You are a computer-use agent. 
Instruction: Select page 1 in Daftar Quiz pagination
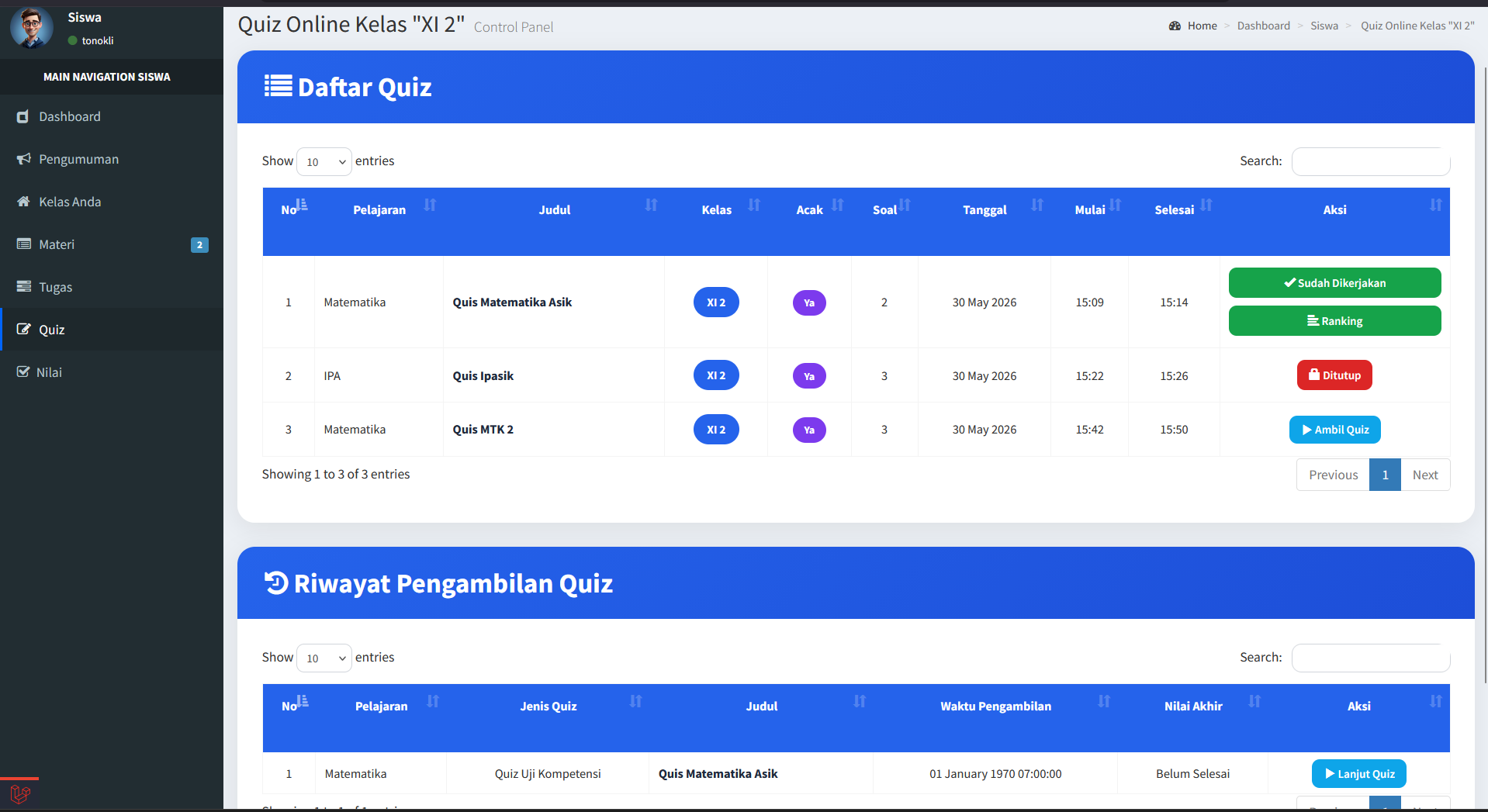1385,475
